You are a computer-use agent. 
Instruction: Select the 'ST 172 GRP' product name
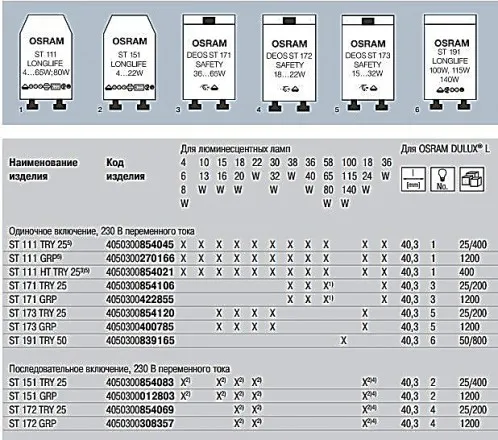[x=33, y=423]
